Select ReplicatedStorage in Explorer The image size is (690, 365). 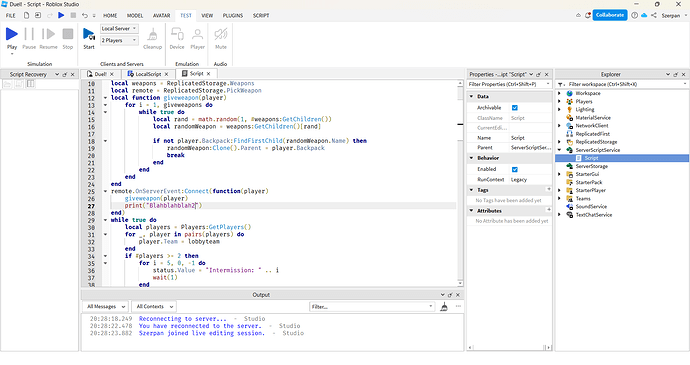pos(596,142)
